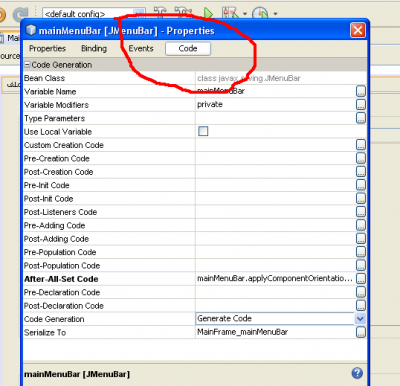Open editor button for Post-Adding Code
This screenshot has height=386, width=400.
(361, 239)
